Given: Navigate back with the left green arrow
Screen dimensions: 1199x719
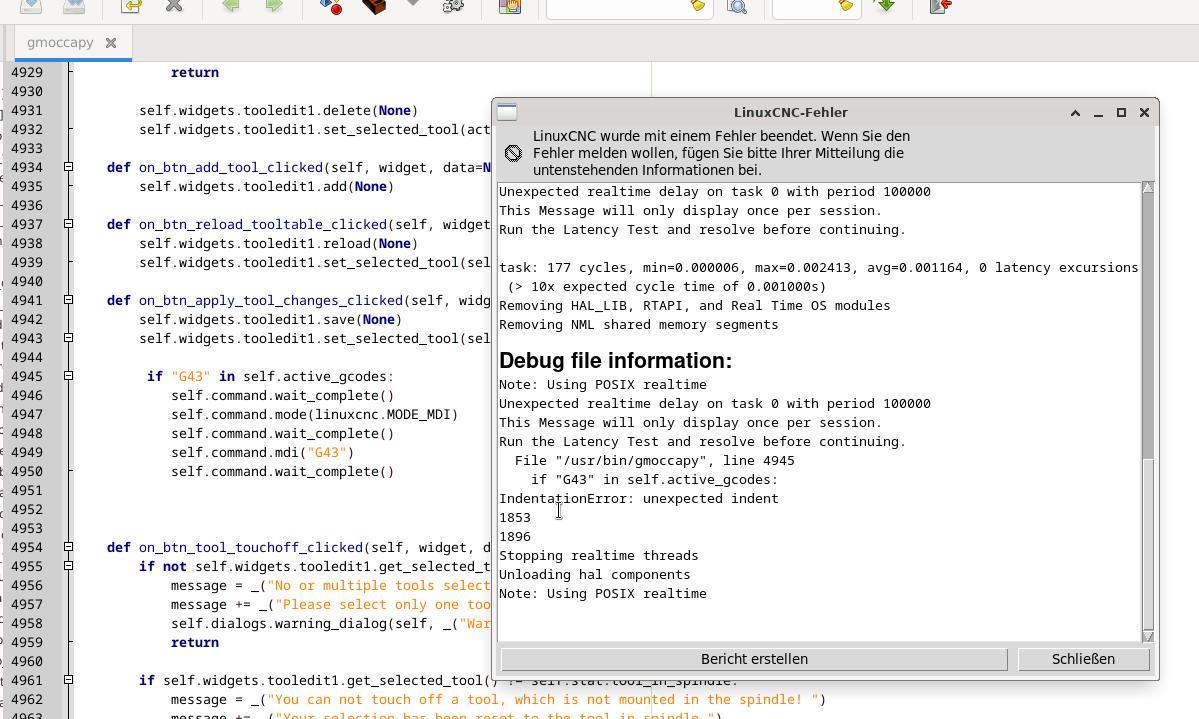Looking at the screenshot, I should click(x=231, y=6).
